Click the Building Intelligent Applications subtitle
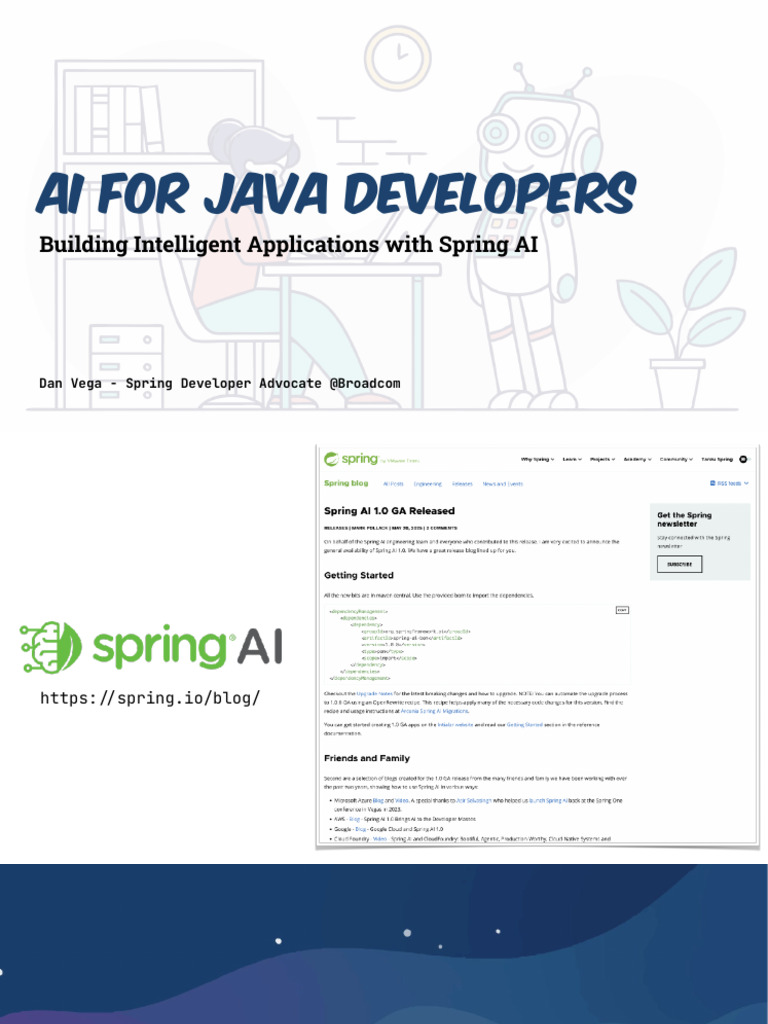Image resolution: width=768 pixels, height=1024 pixels. 289,244
